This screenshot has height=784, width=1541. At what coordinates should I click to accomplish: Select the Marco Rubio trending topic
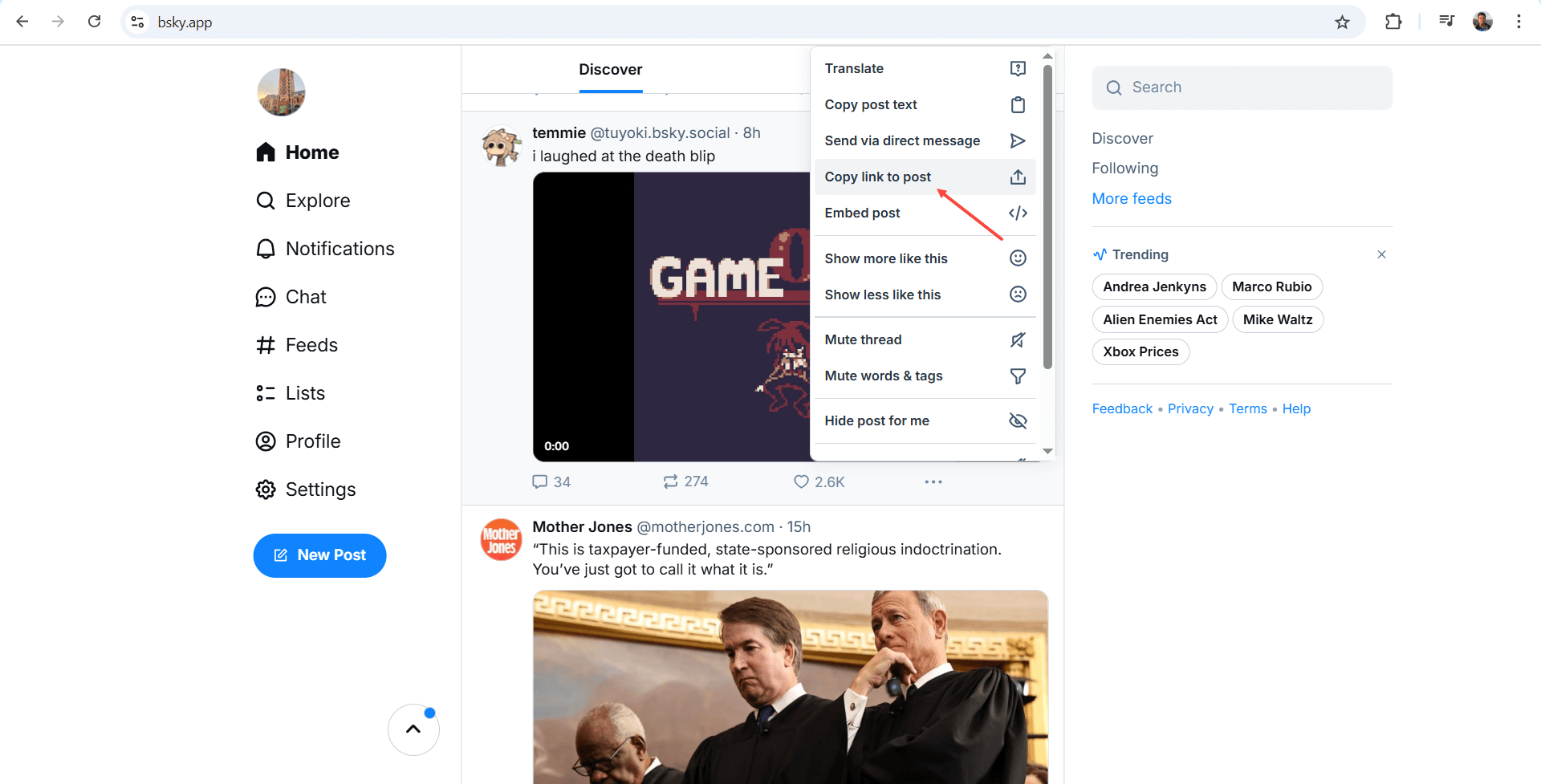pyautogui.click(x=1271, y=287)
